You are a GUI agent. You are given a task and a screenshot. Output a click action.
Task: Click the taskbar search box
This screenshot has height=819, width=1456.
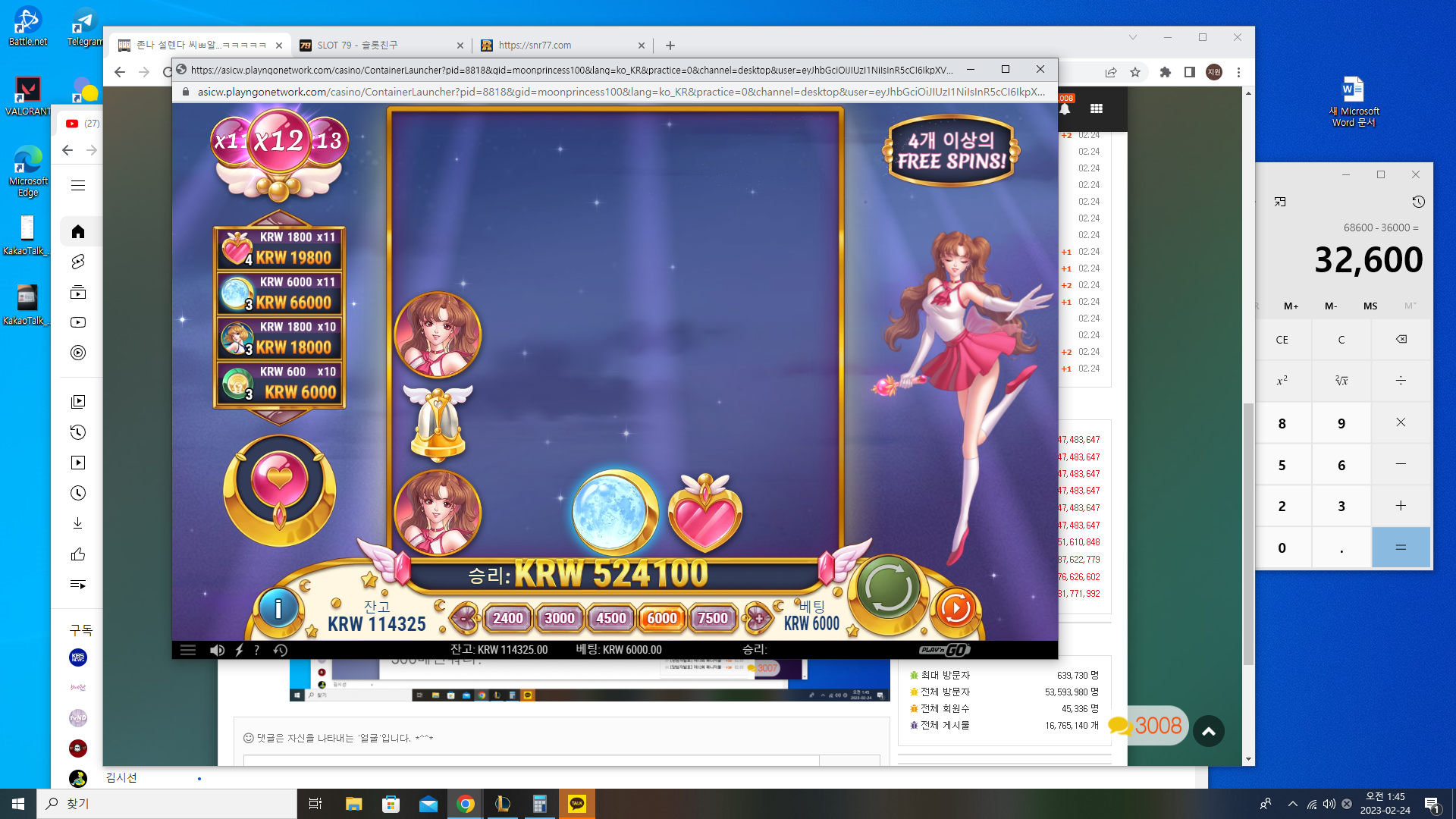tap(167, 804)
